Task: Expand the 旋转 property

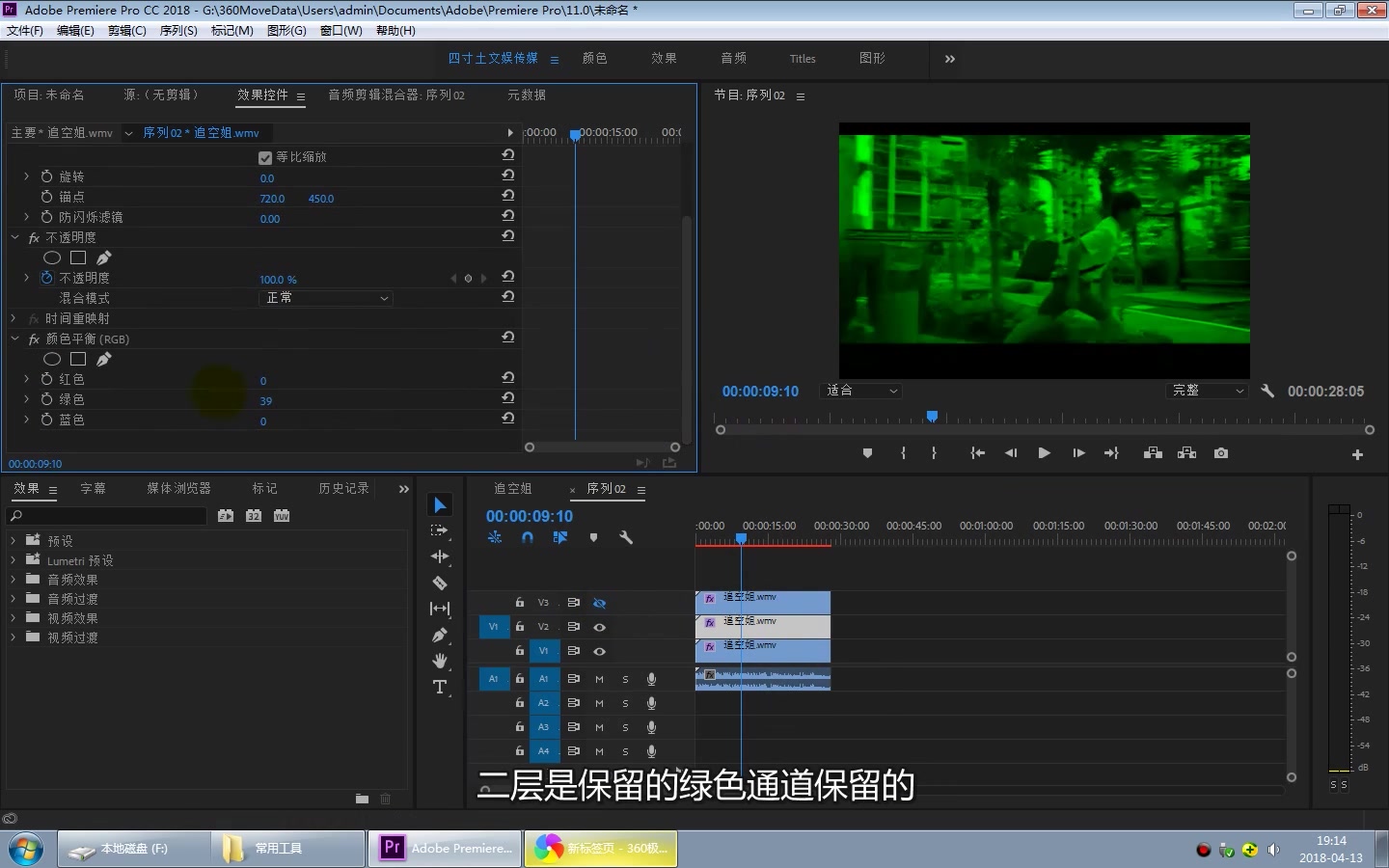Action: (x=26, y=176)
